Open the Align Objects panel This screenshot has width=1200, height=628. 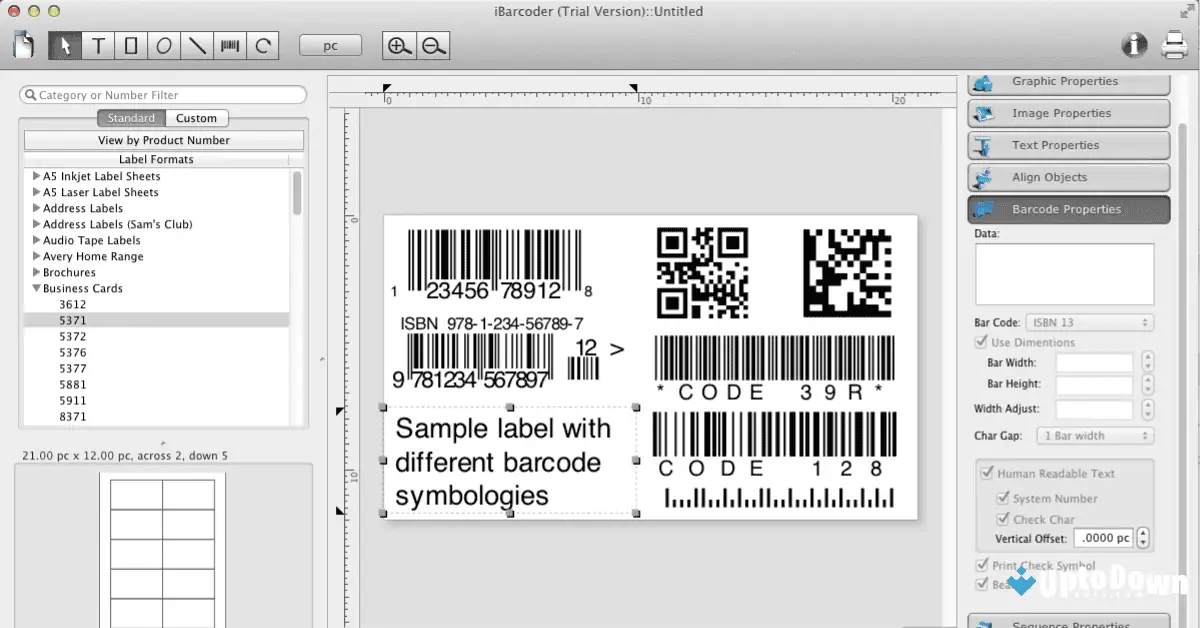1068,177
